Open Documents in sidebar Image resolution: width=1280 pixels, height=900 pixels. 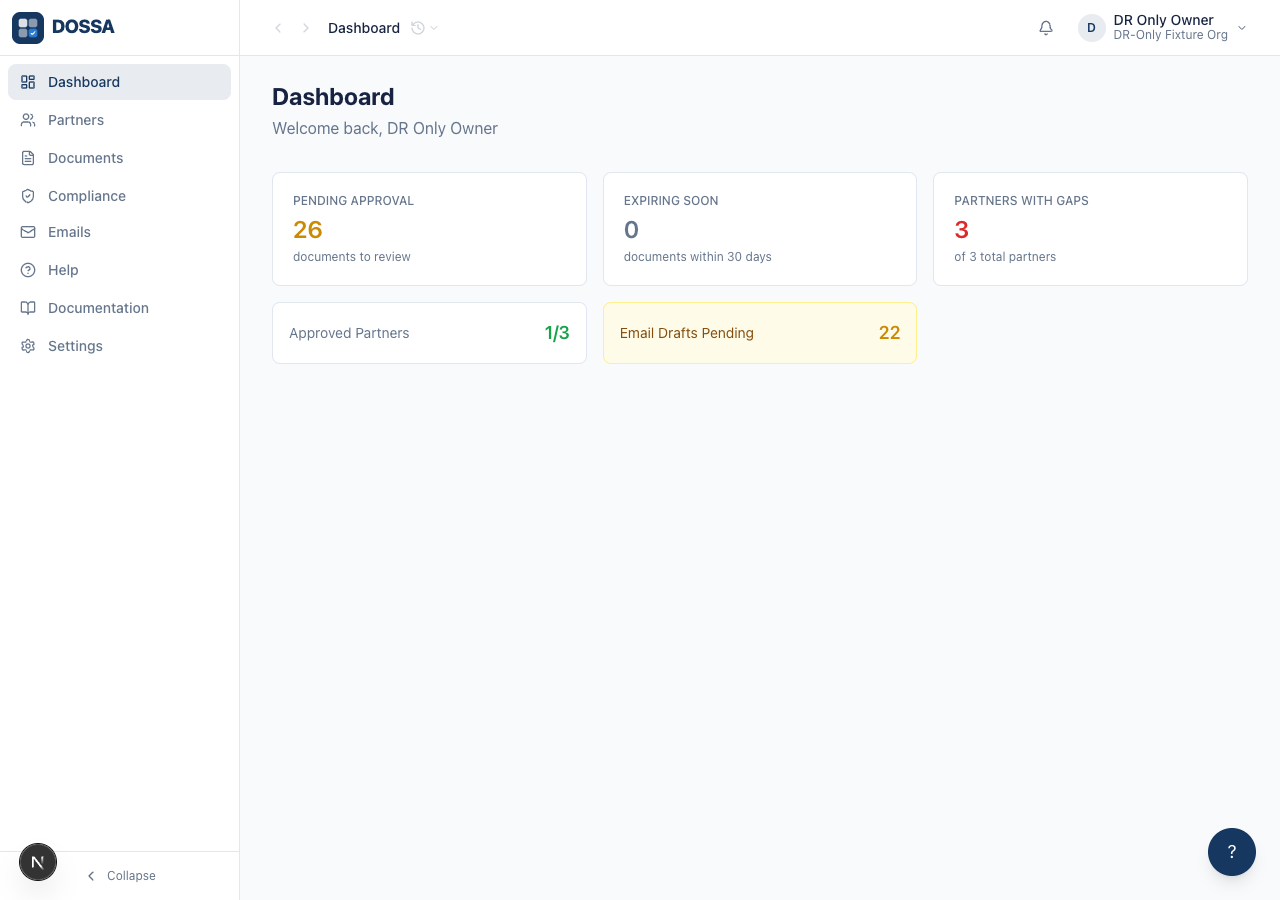pyautogui.click(x=119, y=158)
